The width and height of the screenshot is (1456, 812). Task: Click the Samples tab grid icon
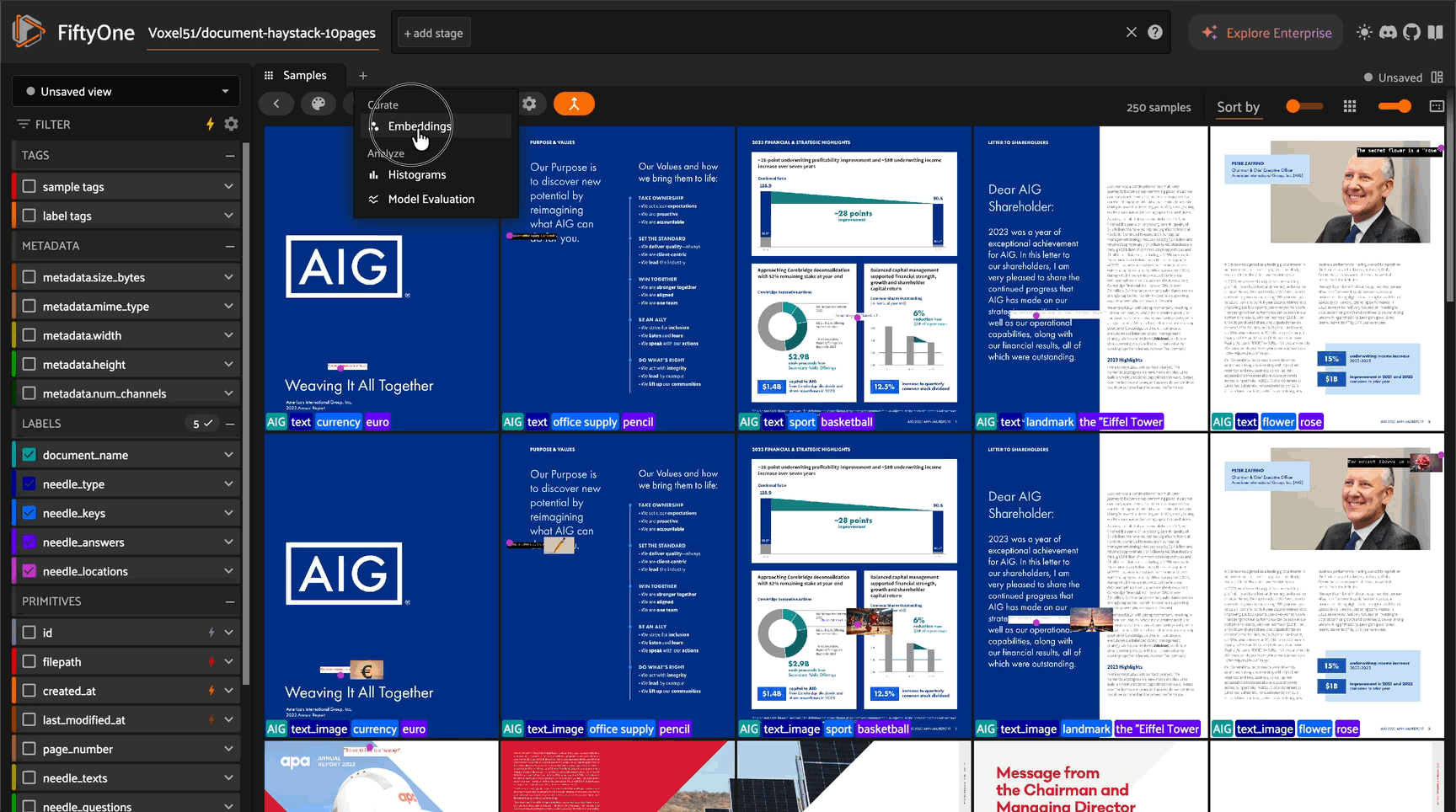269,76
